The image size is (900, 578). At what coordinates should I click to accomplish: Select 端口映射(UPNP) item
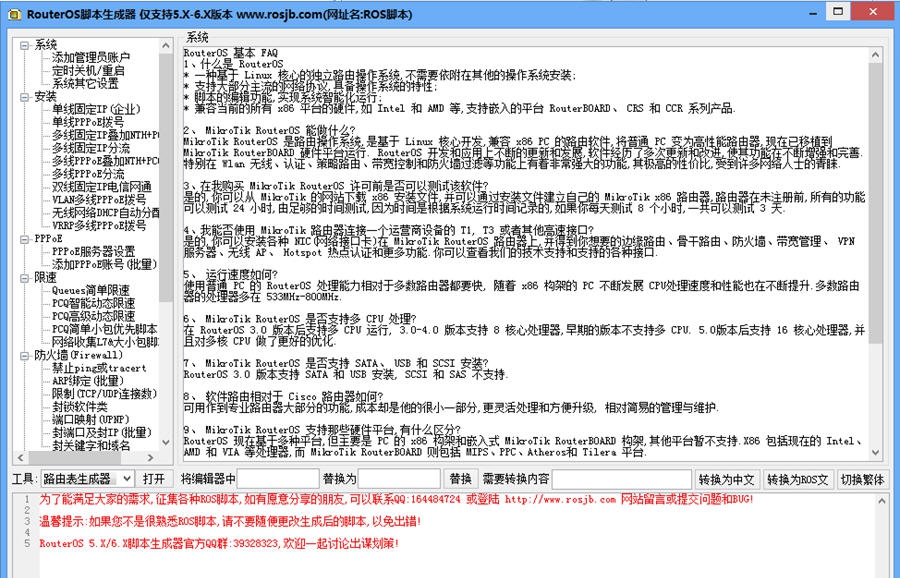[91, 420]
